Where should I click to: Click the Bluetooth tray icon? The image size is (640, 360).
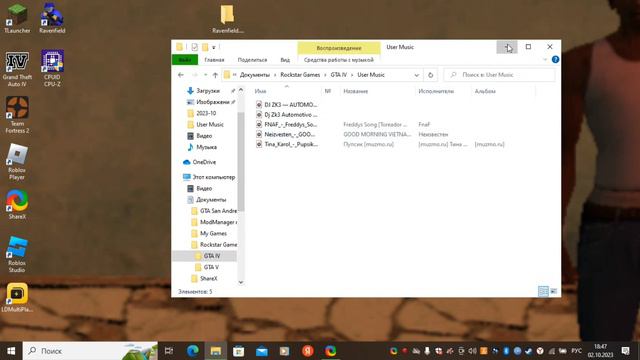(506, 351)
